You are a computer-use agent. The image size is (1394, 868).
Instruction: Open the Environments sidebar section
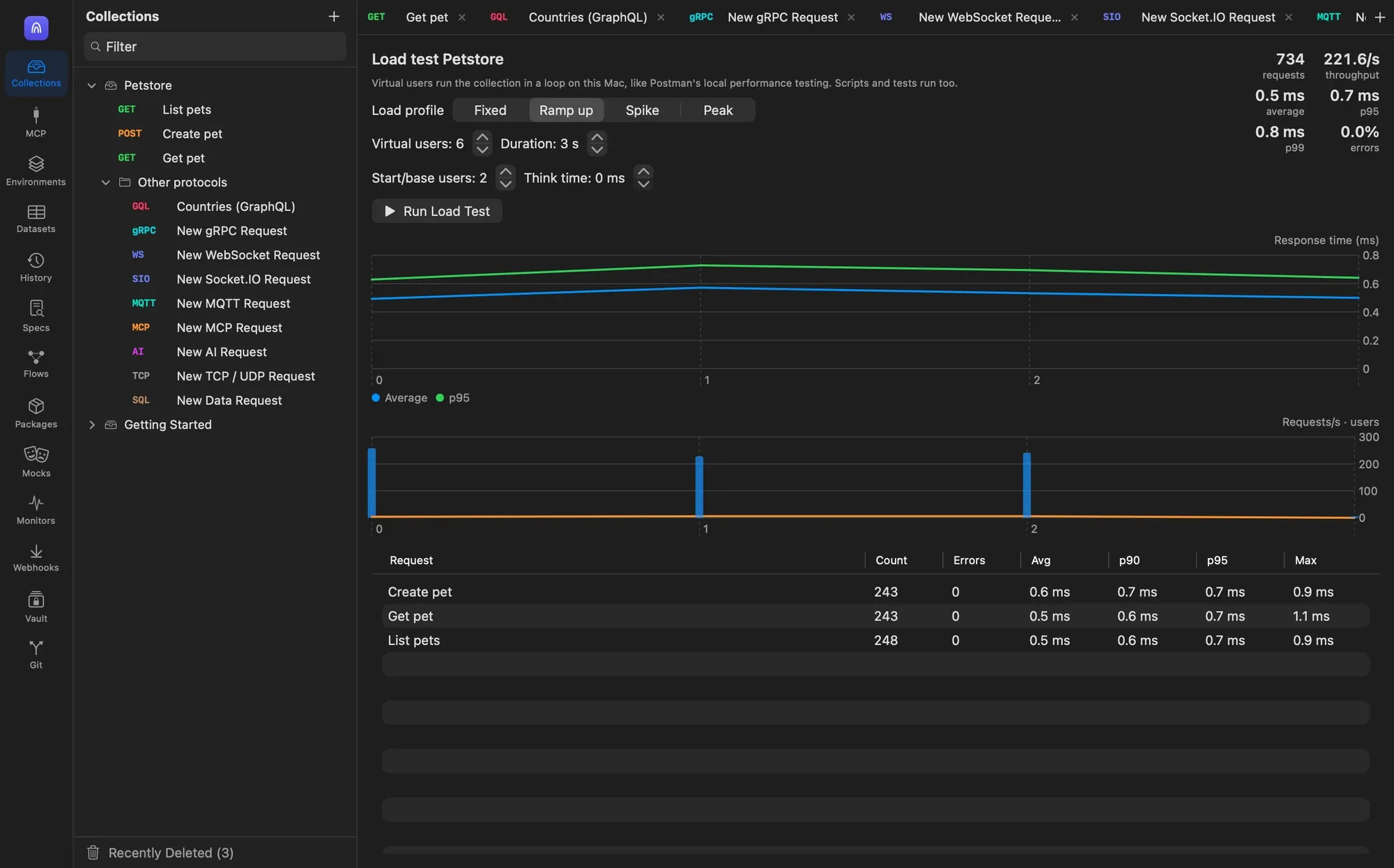(x=36, y=171)
